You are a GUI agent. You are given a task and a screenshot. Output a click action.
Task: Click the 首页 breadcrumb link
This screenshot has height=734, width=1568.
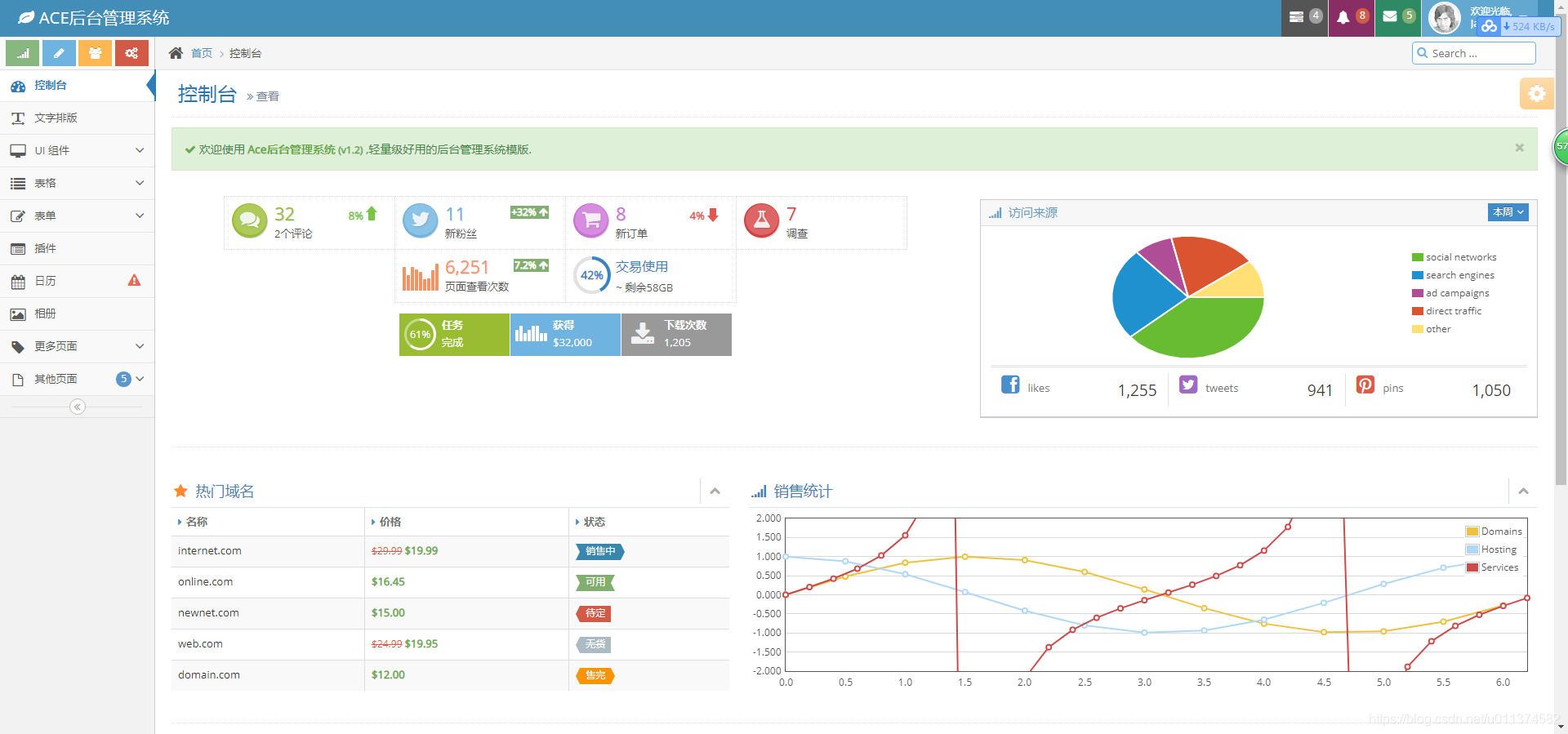(202, 53)
